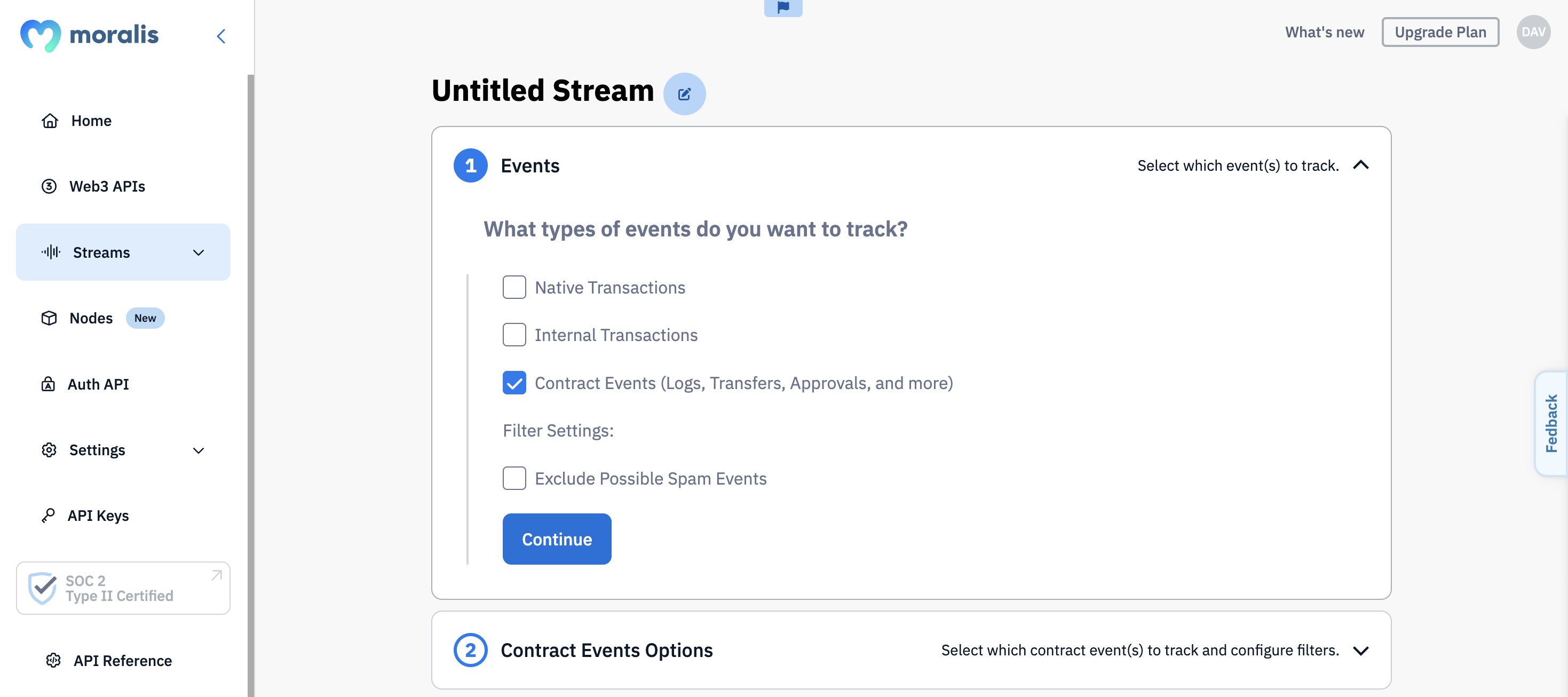Click the step 2 number badge

click(471, 650)
